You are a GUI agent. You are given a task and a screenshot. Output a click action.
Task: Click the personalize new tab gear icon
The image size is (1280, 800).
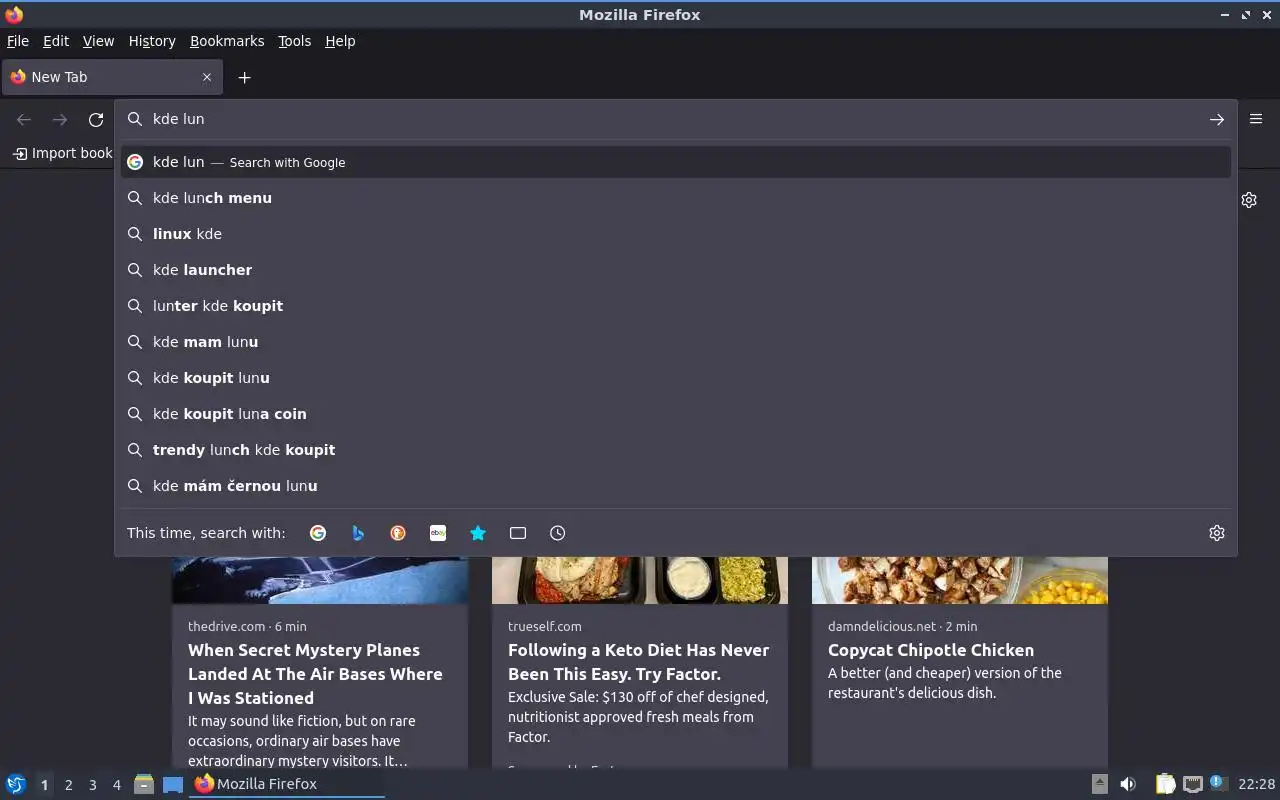click(1249, 200)
